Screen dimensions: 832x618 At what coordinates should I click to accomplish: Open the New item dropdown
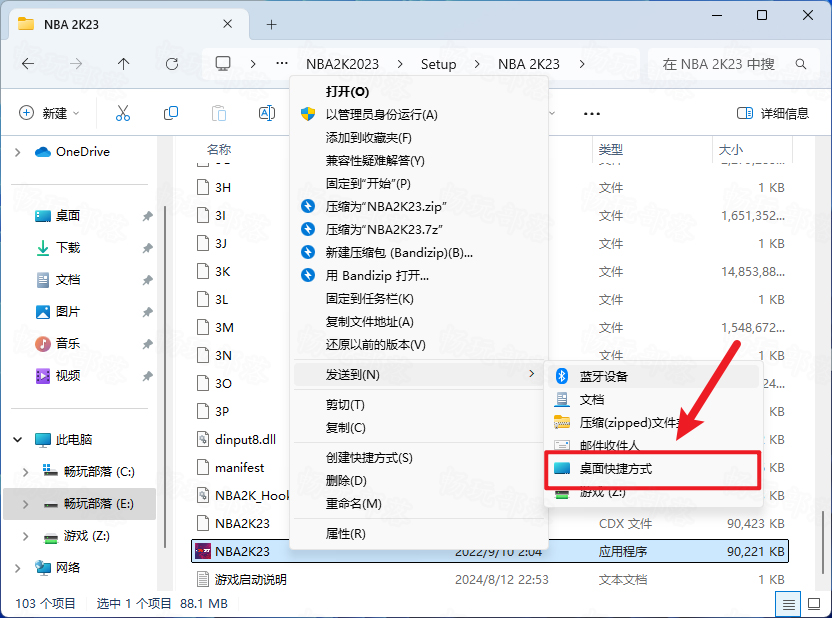[49, 113]
